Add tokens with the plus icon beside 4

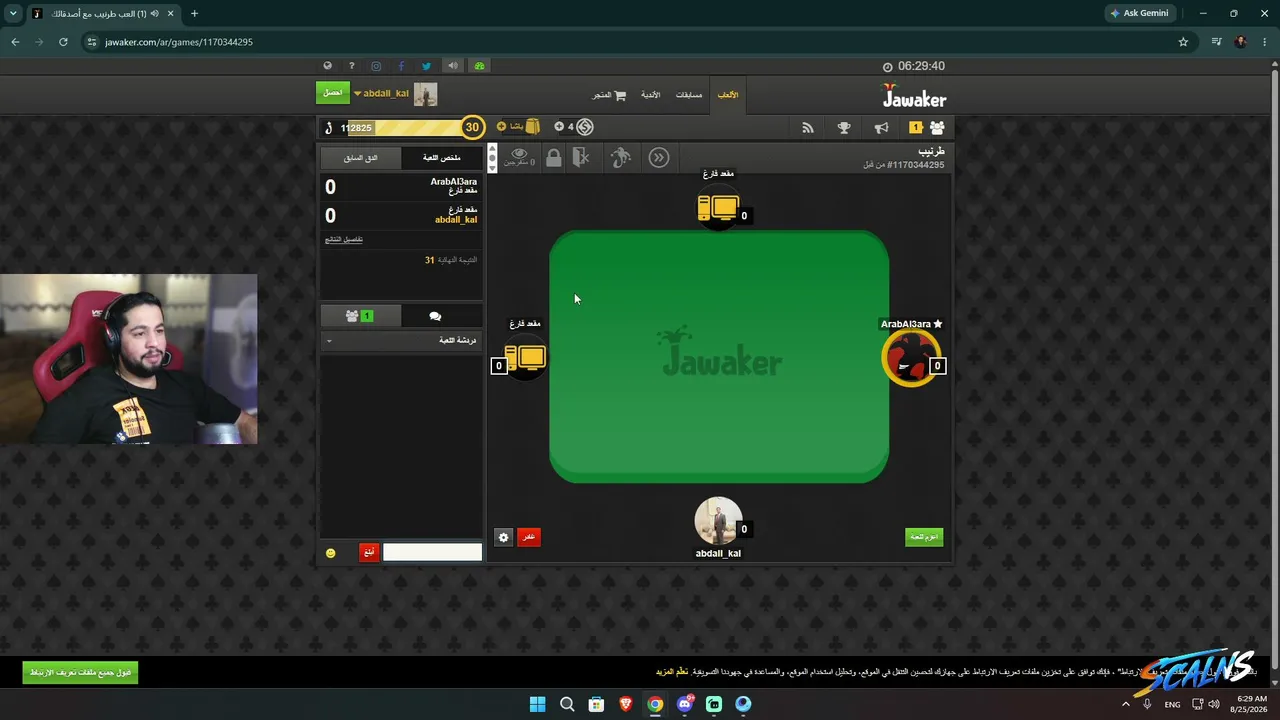[x=559, y=127]
